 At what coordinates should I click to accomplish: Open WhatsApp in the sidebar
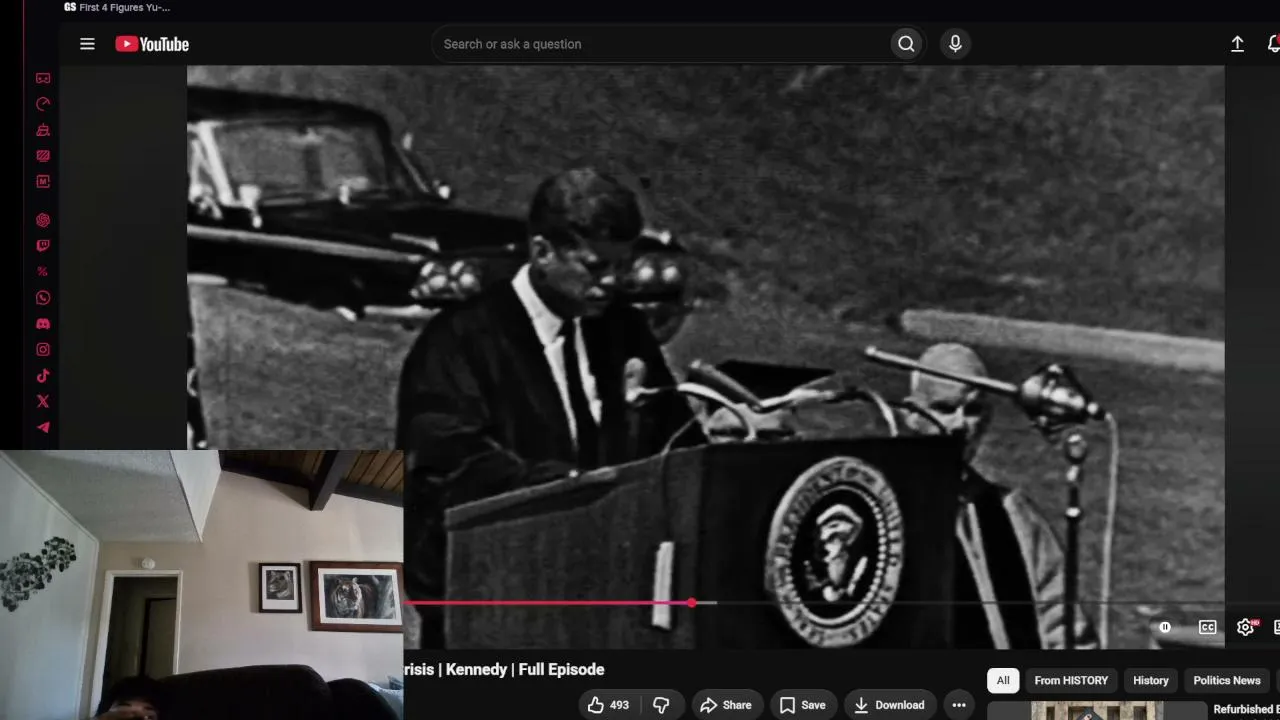pos(43,298)
